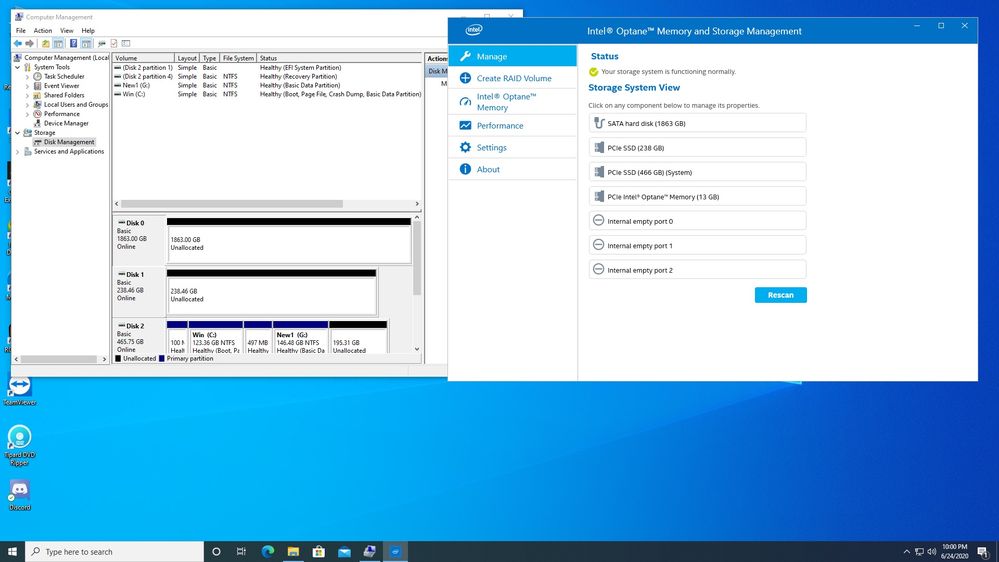Open the Action menu in Computer Management
999x562 pixels.
coord(43,31)
